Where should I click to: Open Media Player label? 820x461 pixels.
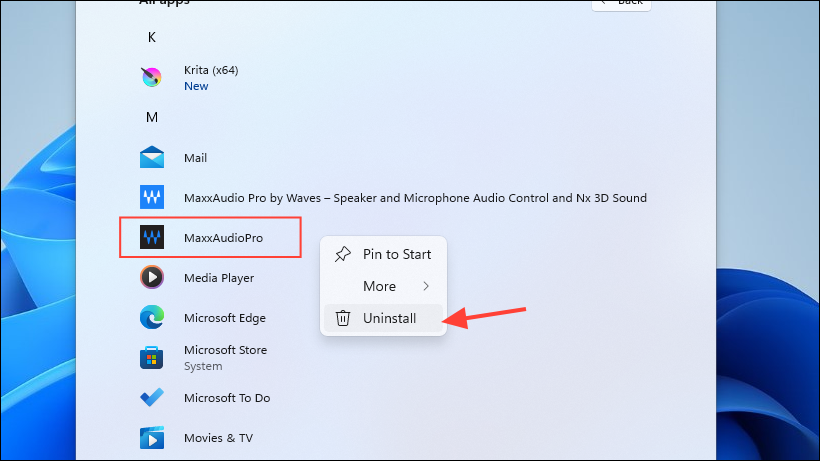[x=219, y=278]
